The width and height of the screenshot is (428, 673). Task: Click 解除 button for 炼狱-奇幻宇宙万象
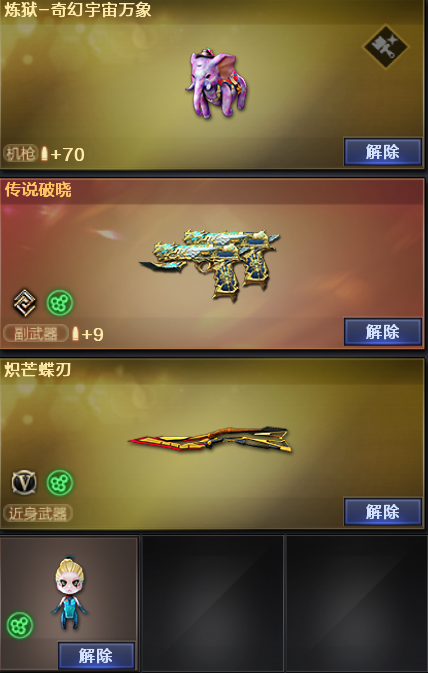coord(382,152)
